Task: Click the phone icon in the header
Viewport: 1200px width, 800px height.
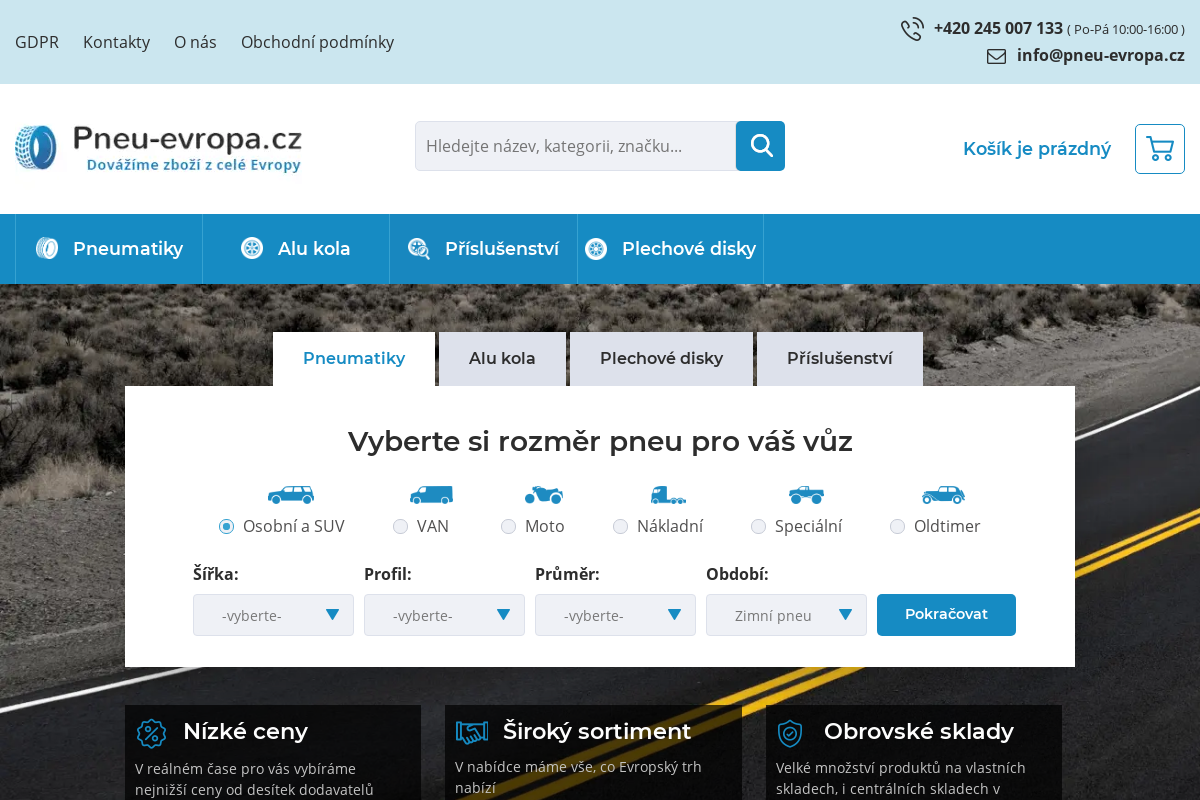Action: (912, 29)
